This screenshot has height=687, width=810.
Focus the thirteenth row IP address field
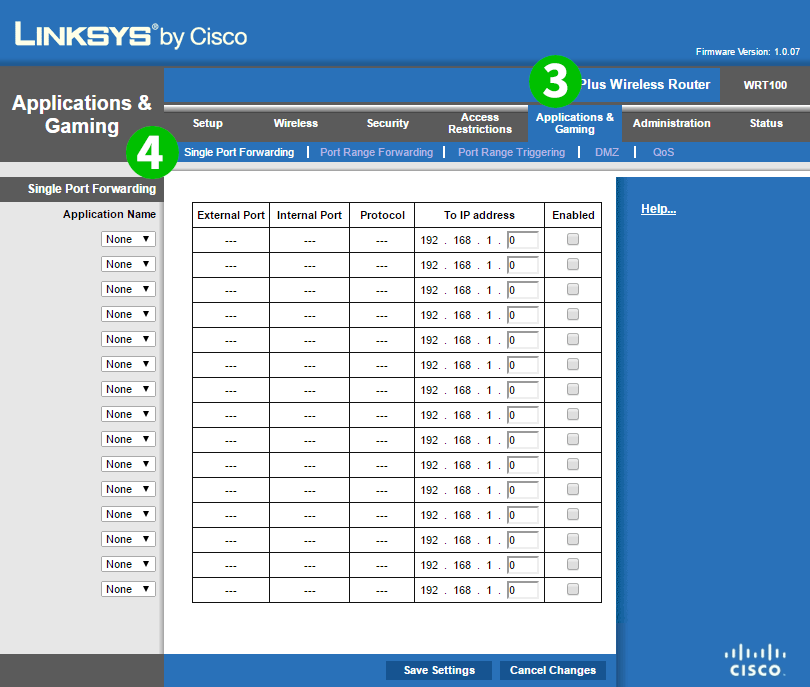click(523, 540)
